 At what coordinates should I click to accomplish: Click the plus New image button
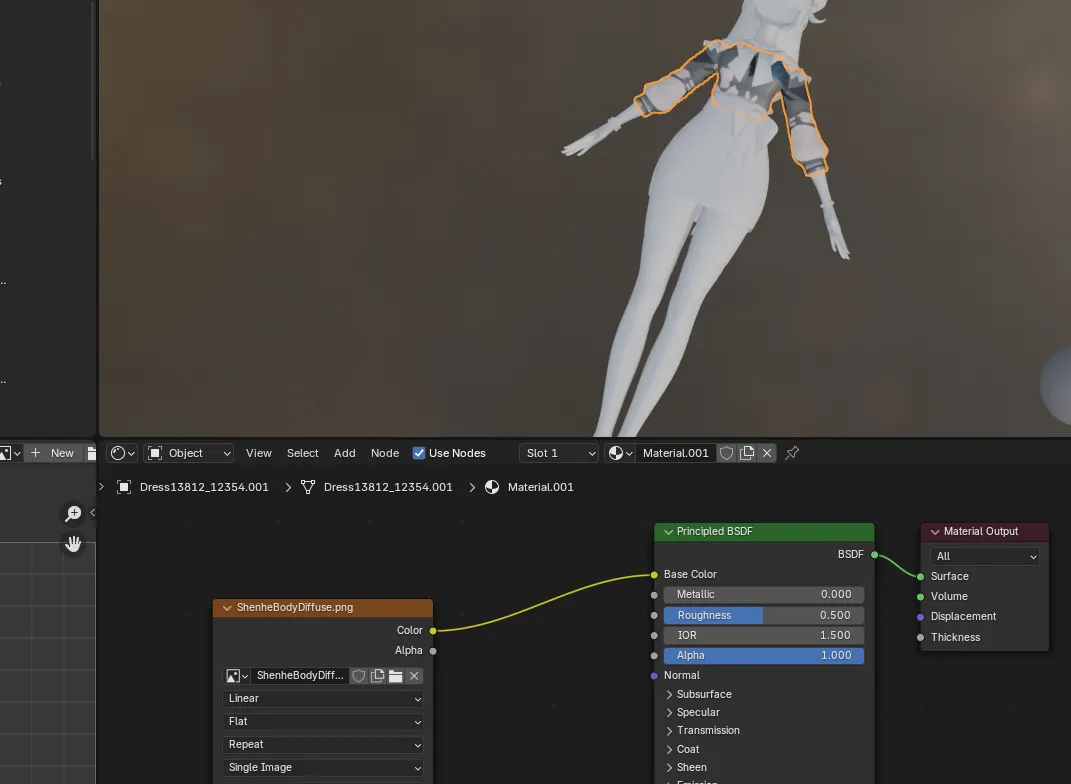tap(53, 453)
